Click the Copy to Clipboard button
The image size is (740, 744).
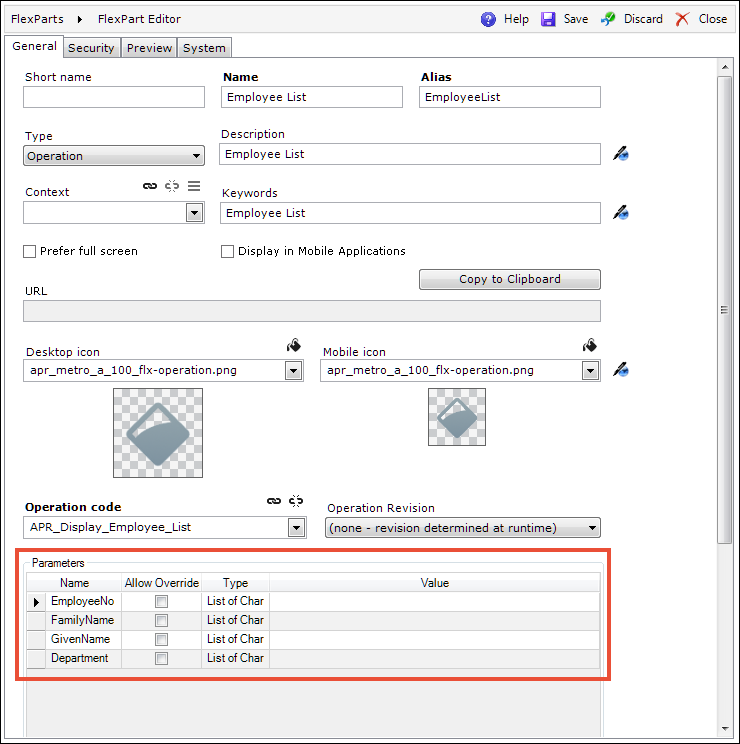pos(509,279)
